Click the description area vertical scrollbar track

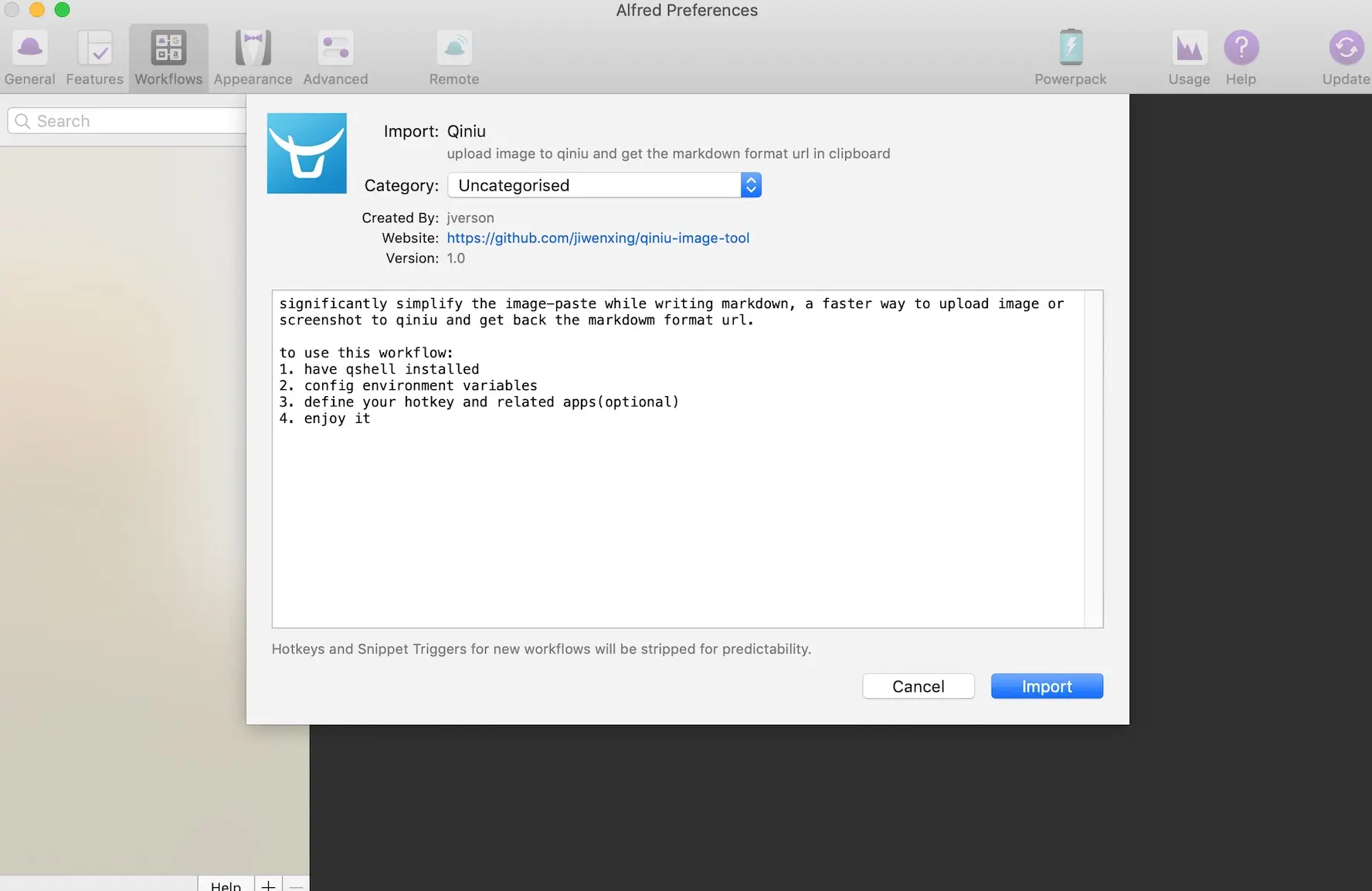tap(1094, 459)
